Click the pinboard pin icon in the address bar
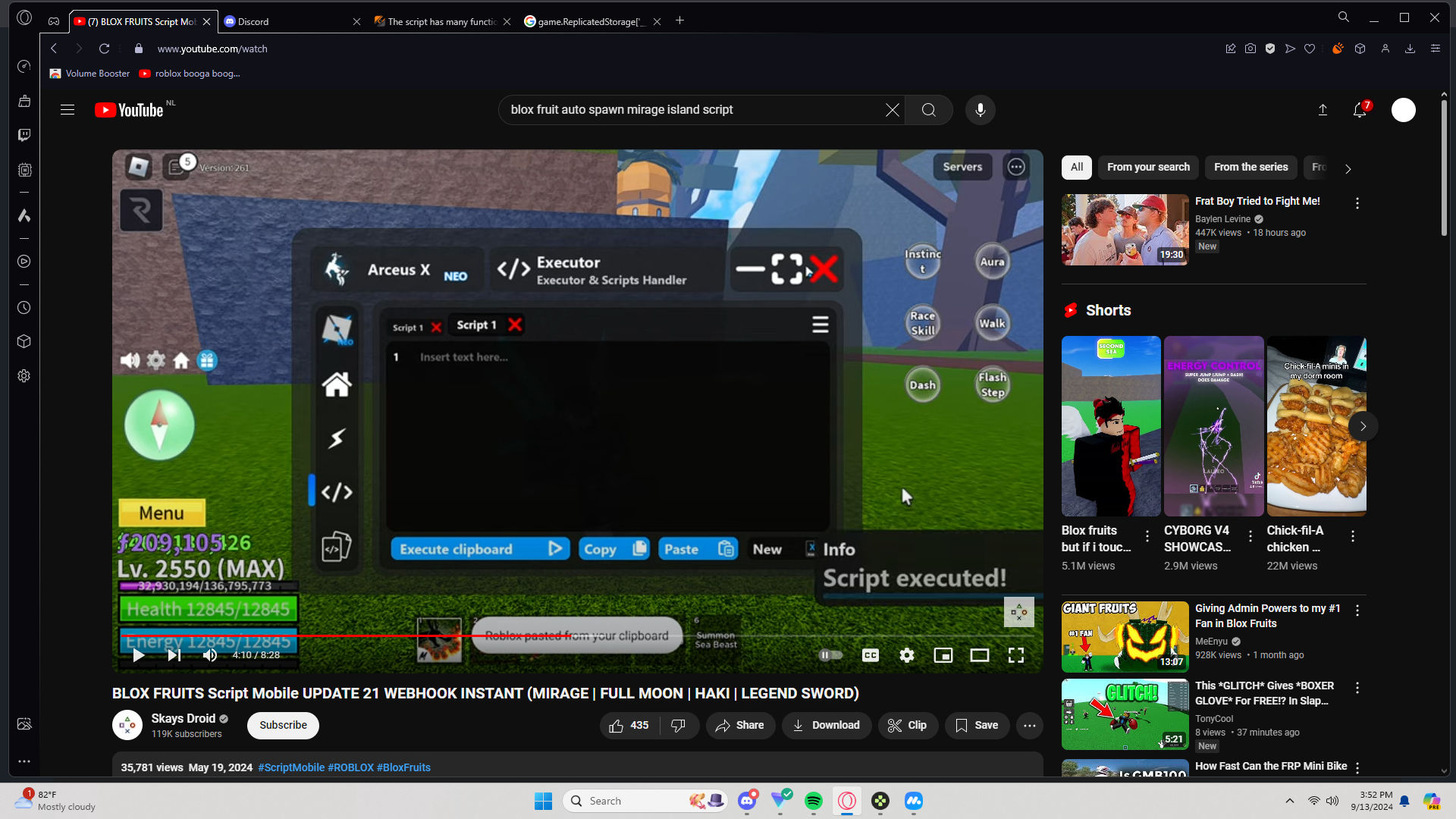The width and height of the screenshot is (1456, 819). coord(1230,49)
